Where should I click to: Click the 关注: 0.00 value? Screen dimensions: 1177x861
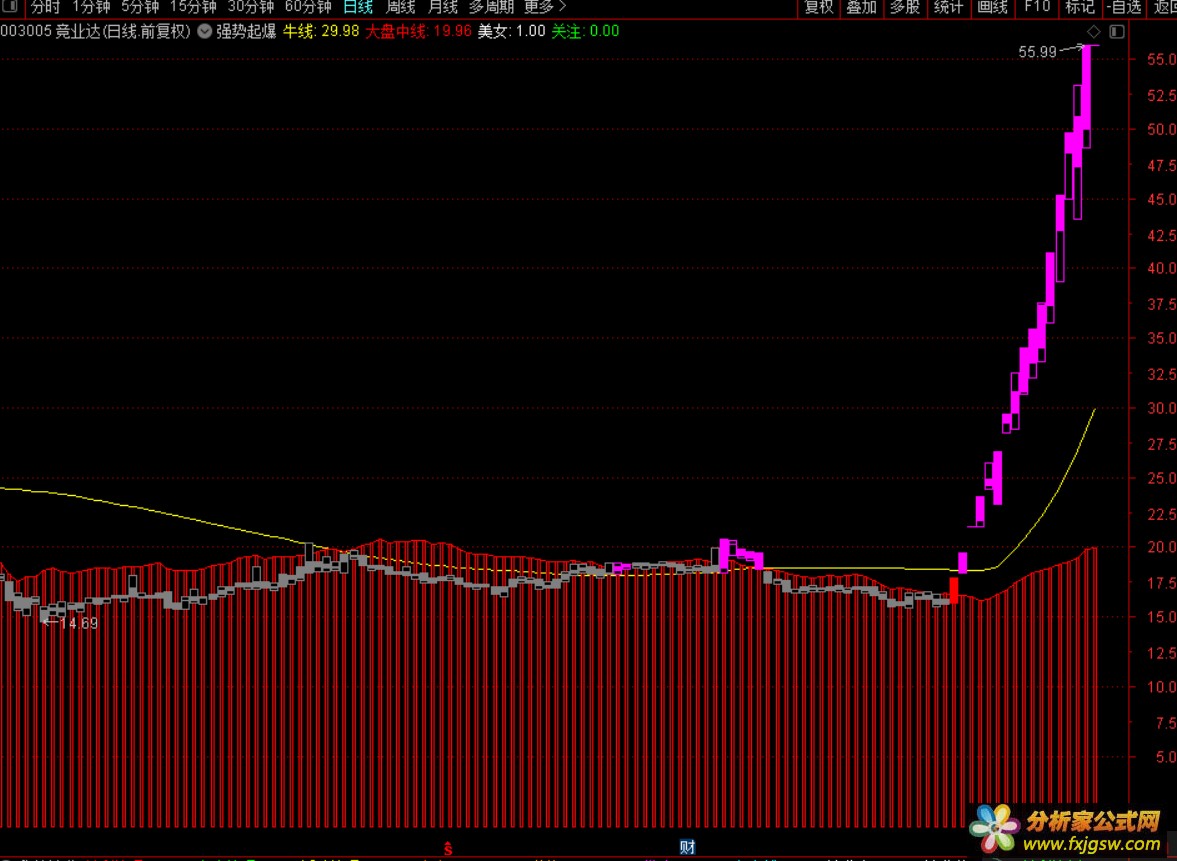click(585, 32)
